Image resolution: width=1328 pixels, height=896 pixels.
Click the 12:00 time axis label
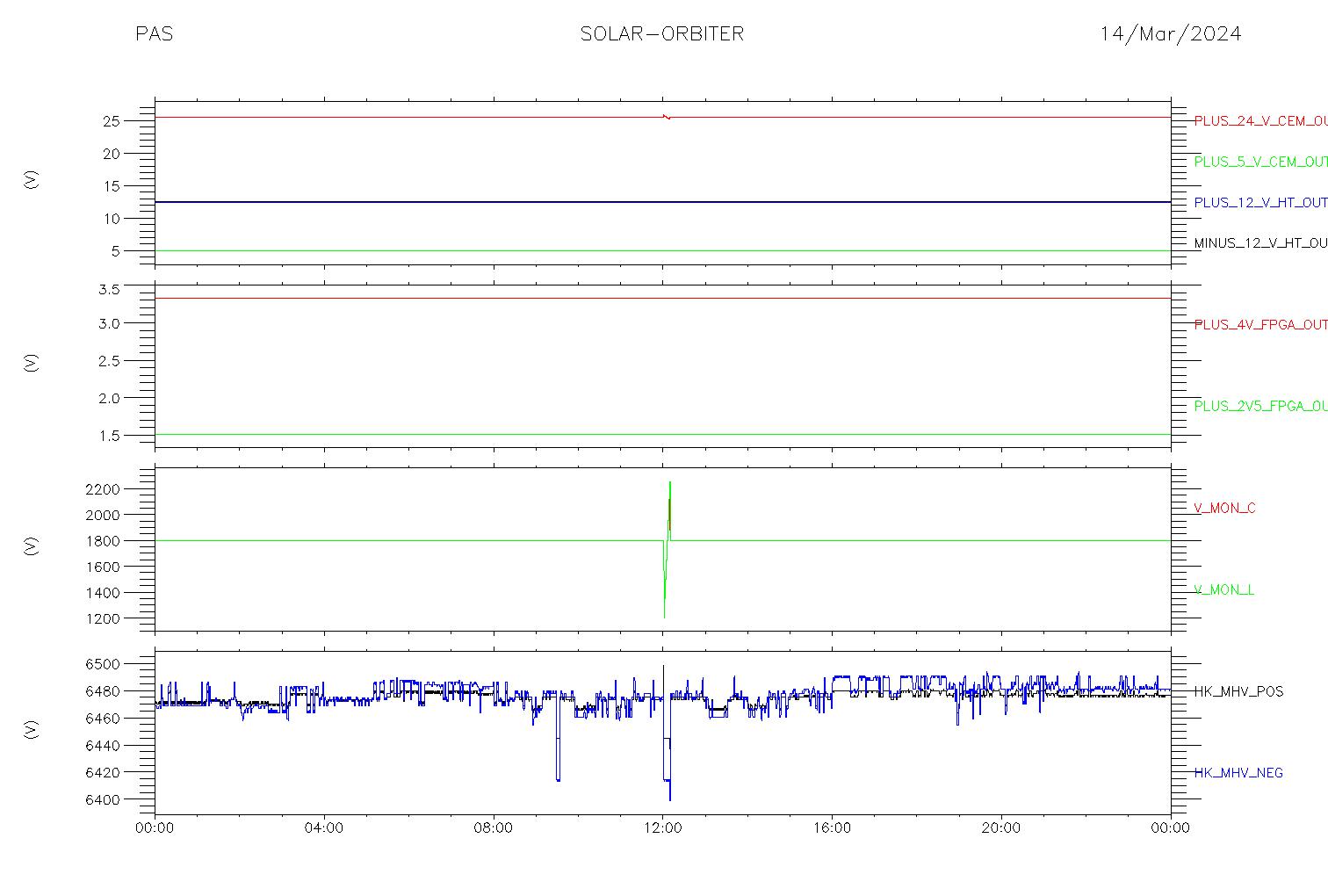tap(663, 828)
